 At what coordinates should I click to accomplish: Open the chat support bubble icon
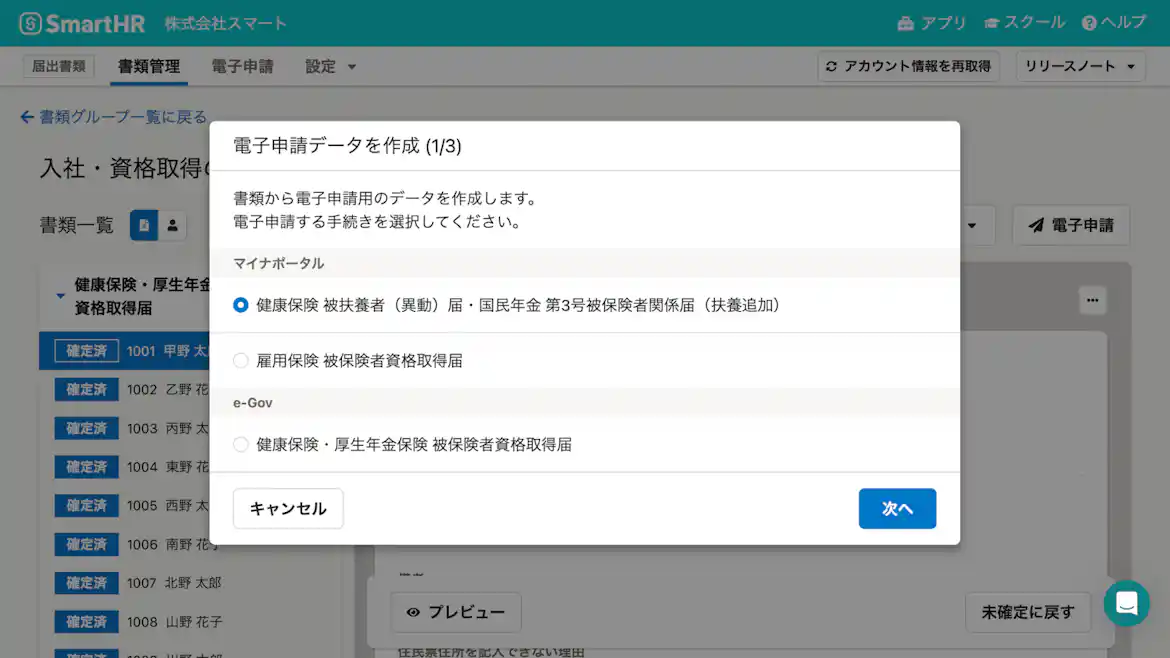1127,603
